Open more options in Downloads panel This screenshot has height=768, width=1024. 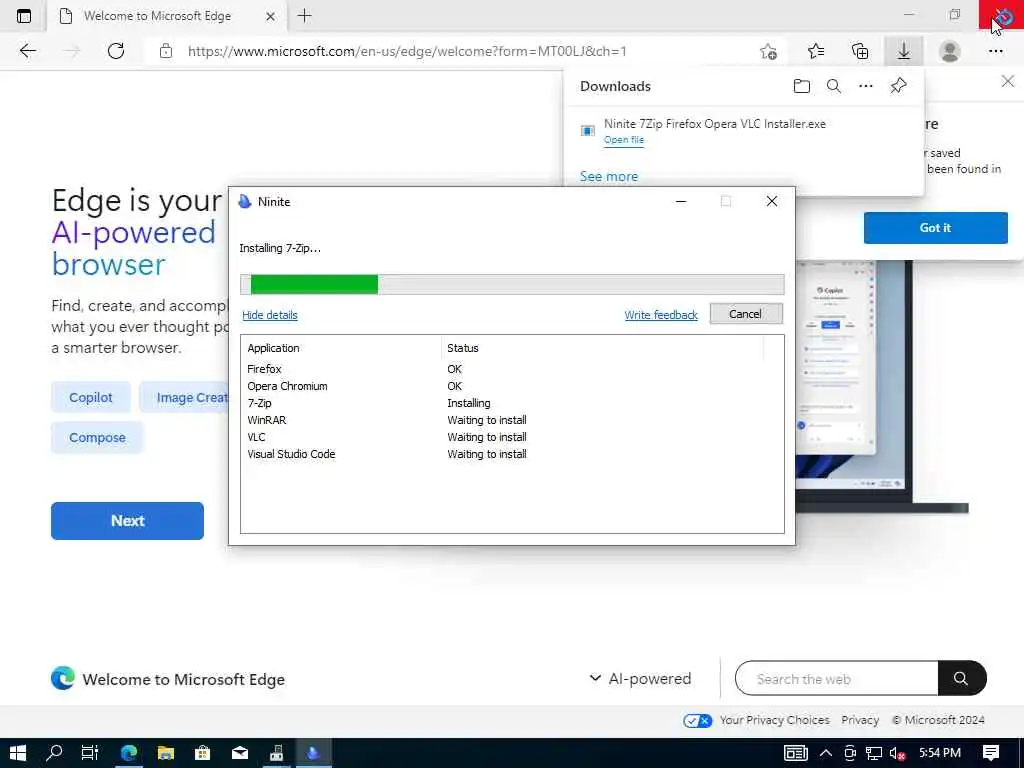pyautogui.click(x=865, y=86)
